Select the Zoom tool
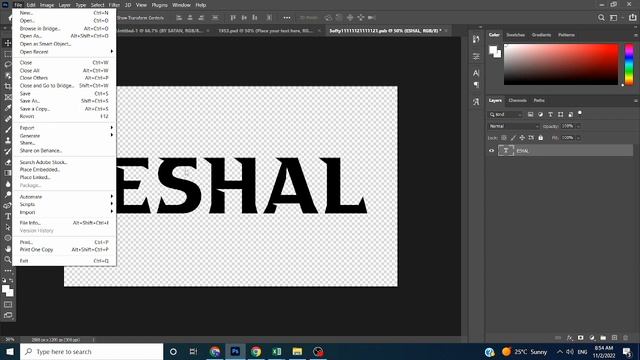Image resolution: width=640 pixels, height=360 pixels. coord(8,259)
